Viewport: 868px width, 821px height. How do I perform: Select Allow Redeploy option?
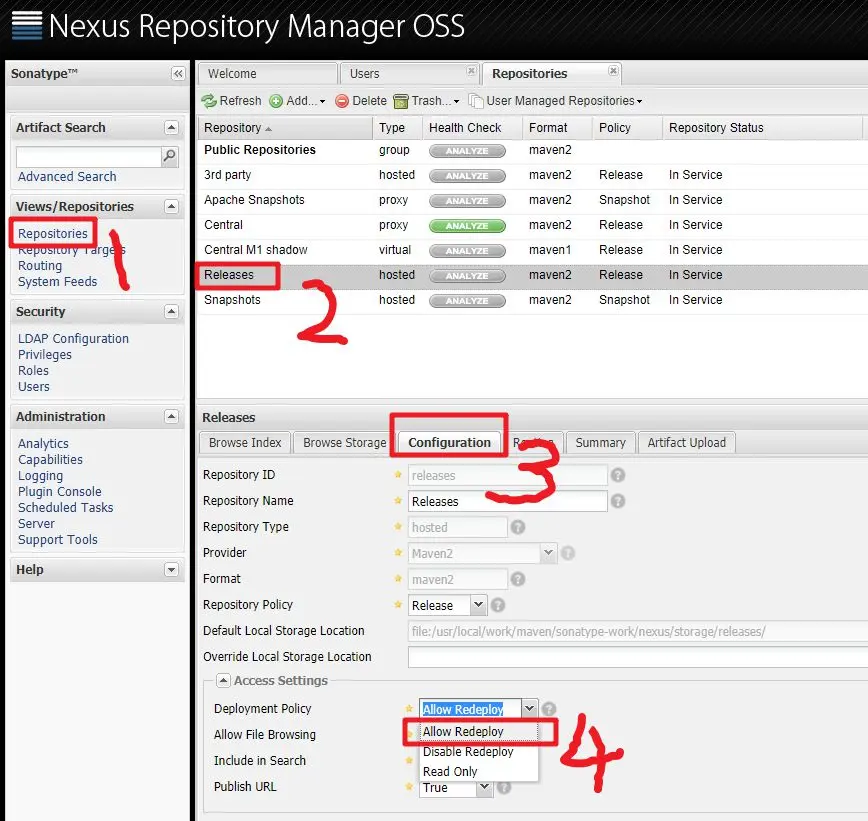pyautogui.click(x=478, y=732)
